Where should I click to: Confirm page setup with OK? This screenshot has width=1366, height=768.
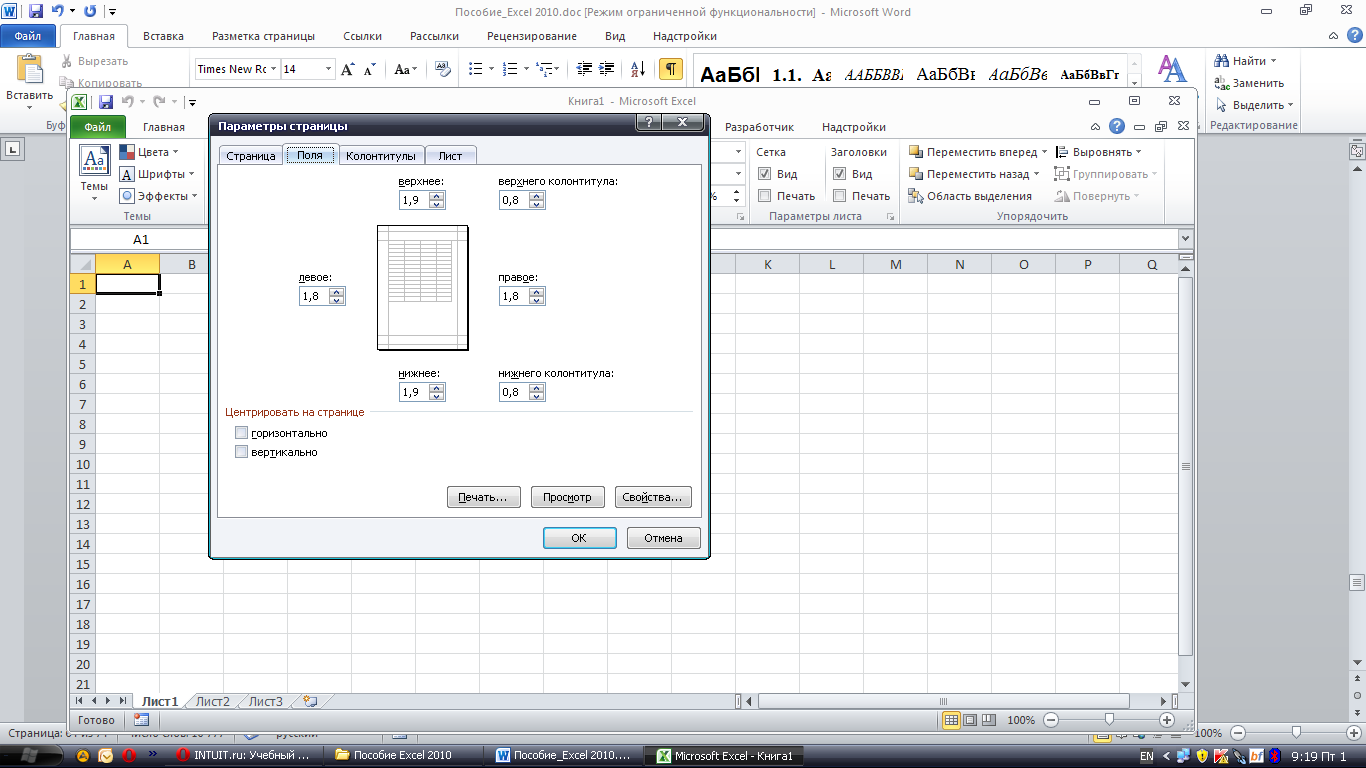579,538
